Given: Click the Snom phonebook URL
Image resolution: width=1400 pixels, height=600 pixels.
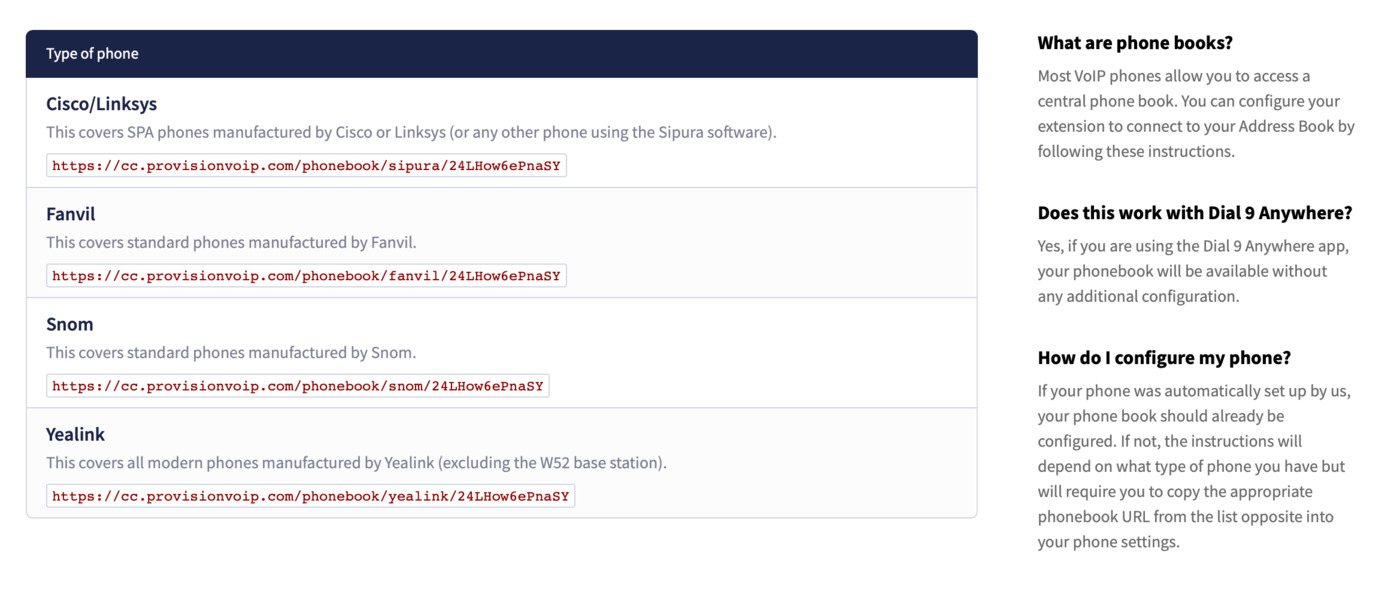Looking at the screenshot, I should [x=297, y=386].
